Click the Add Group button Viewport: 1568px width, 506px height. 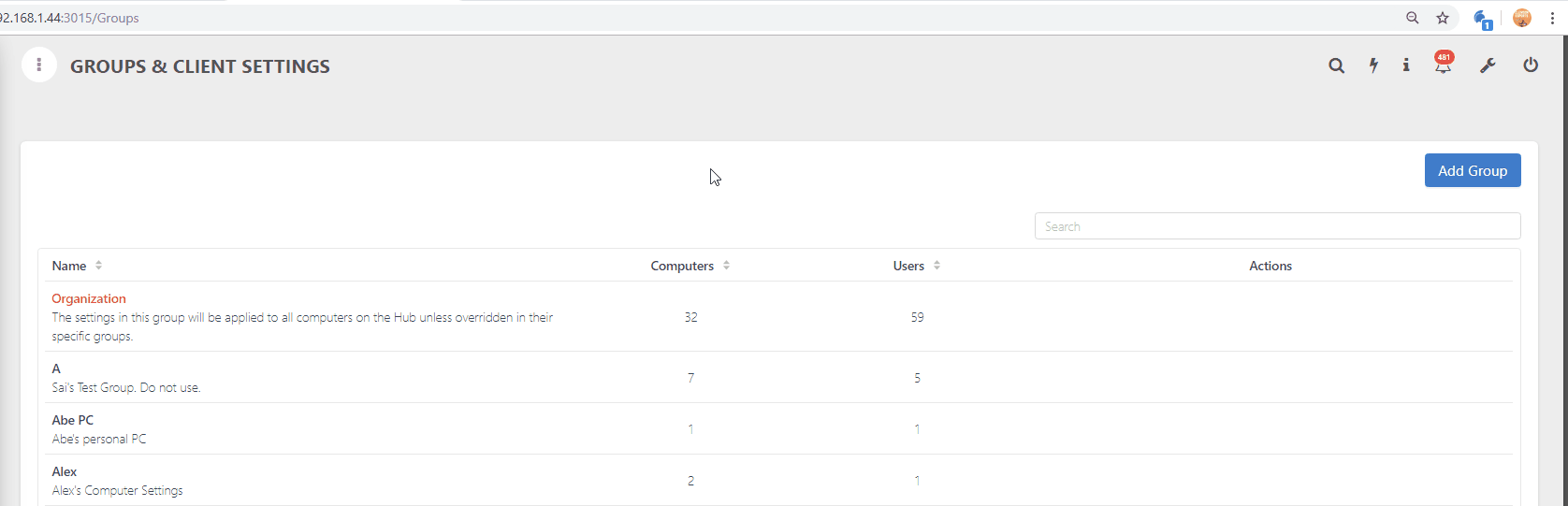(x=1472, y=170)
